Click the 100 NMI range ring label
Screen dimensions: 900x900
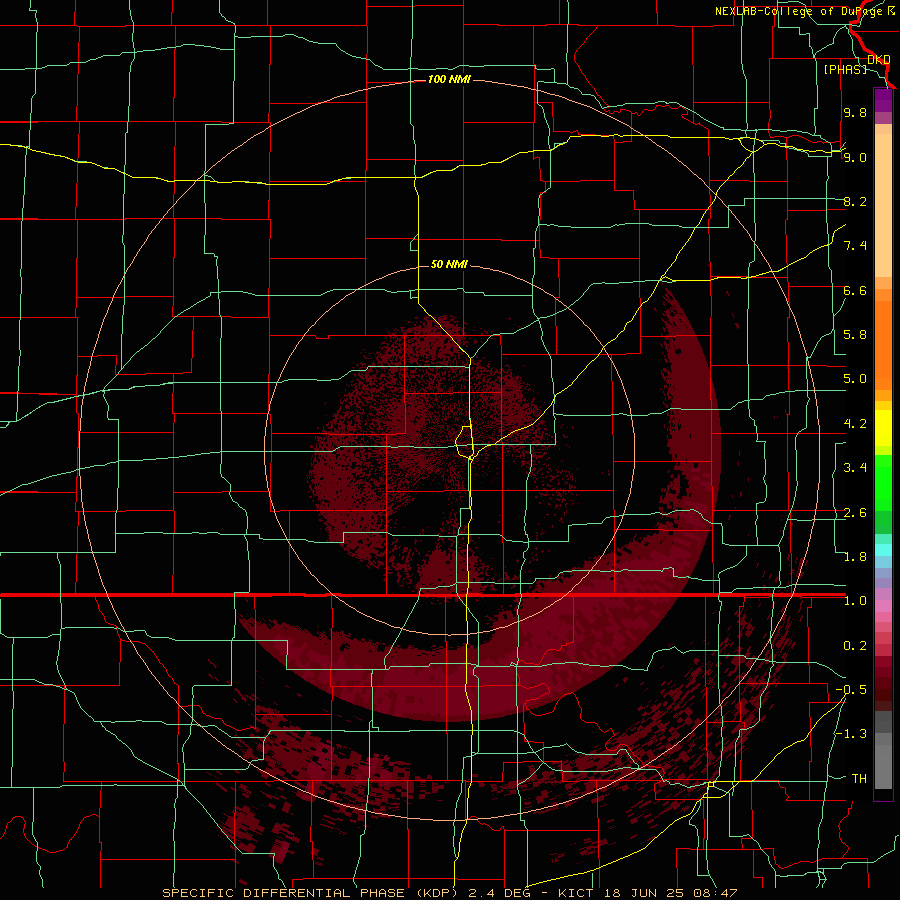point(449,79)
